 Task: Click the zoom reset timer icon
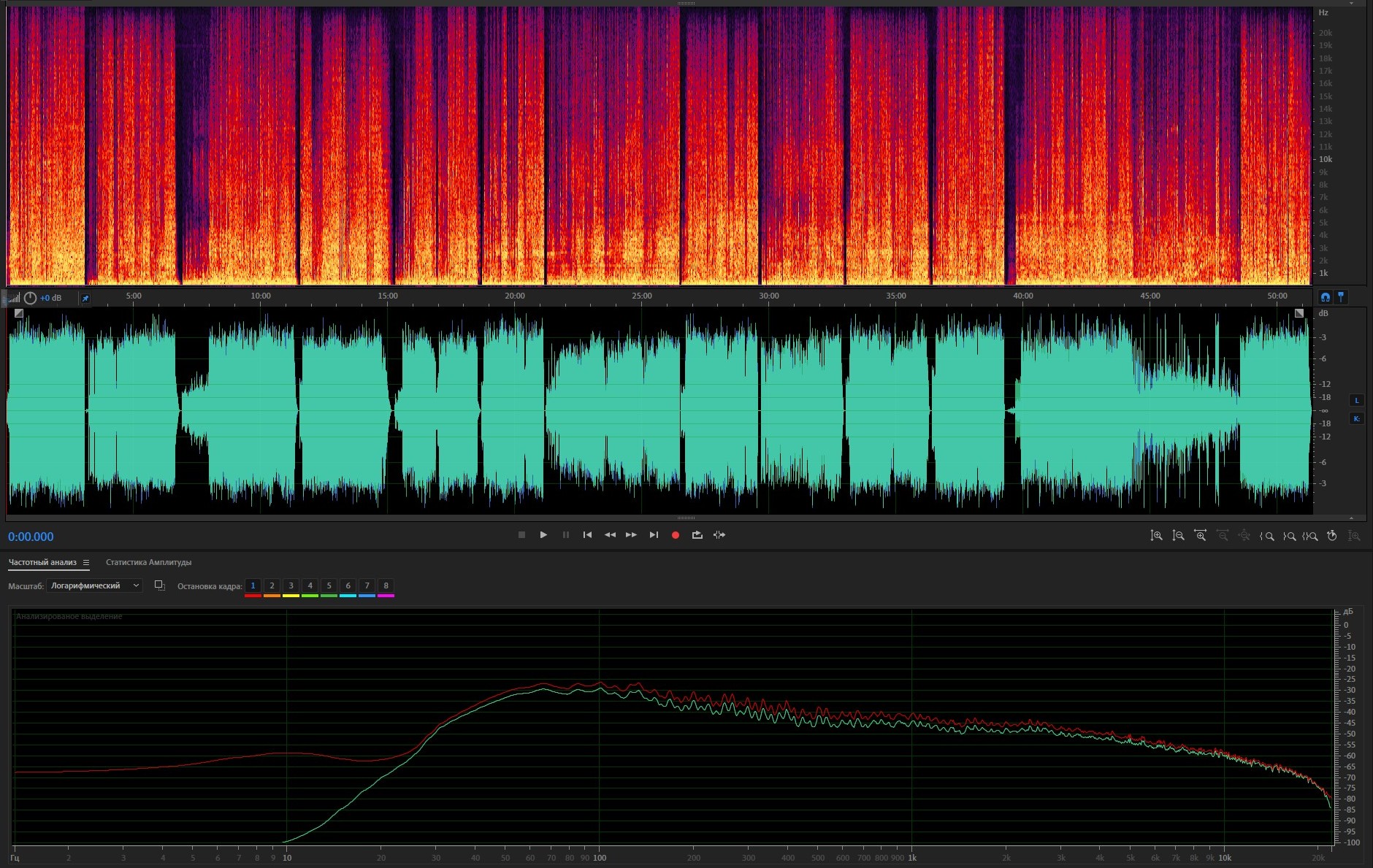(x=1332, y=536)
